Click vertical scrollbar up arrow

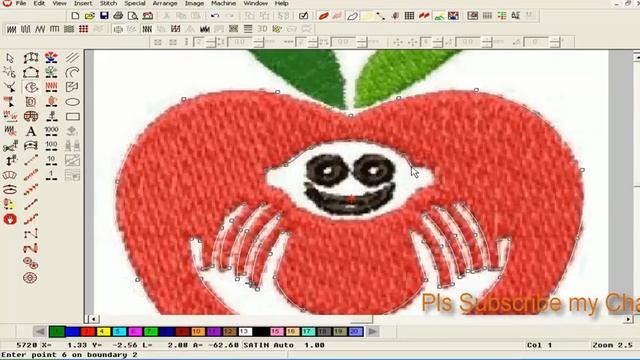click(x=637, y=57)
